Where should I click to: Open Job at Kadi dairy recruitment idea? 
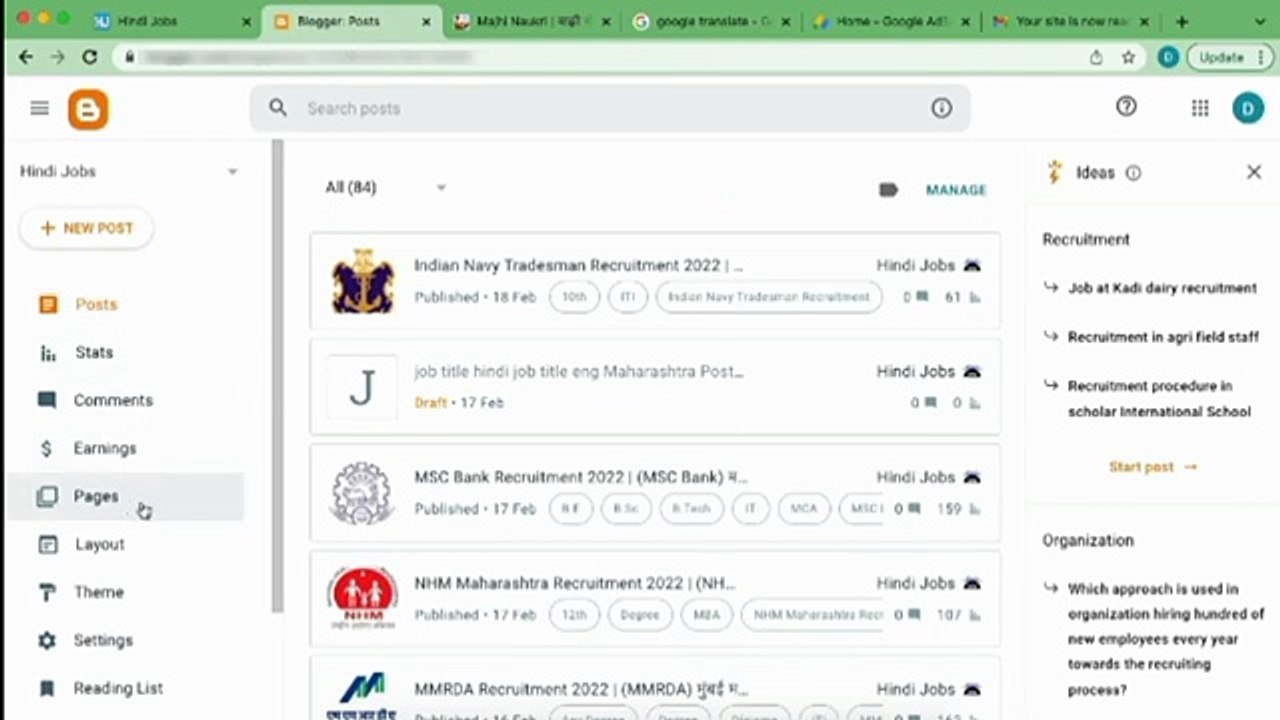click(x=1162, y=288)
